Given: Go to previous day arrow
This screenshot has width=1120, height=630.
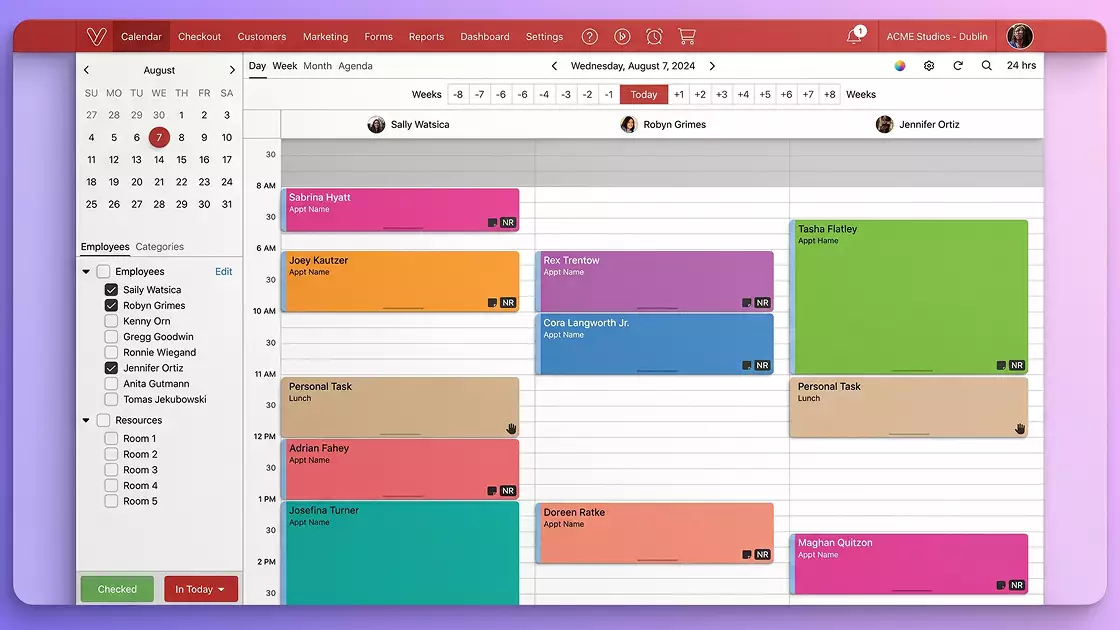Looking at the screenshot, I should (554, 66).
